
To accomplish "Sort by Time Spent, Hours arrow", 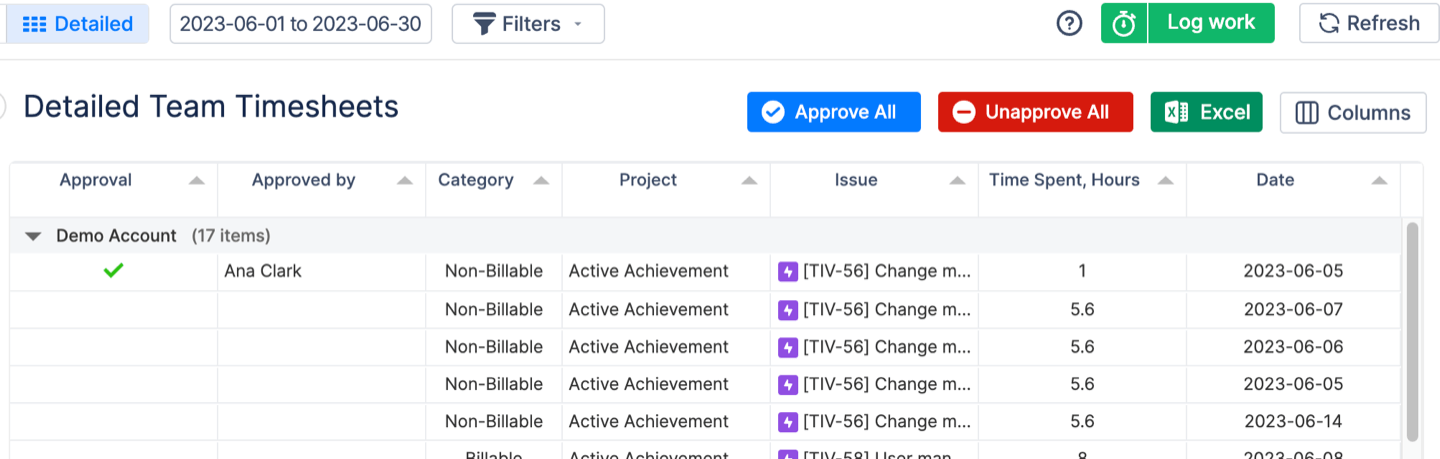I will point(1165,181).
